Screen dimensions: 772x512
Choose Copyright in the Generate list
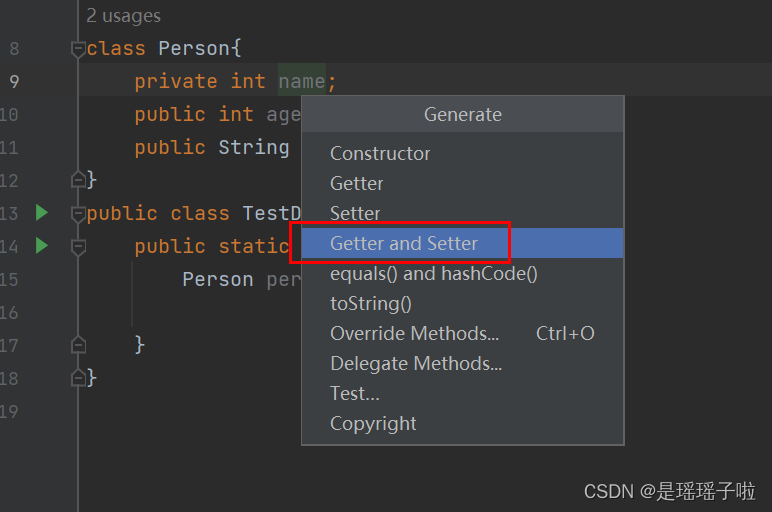(x=373, y=423)
